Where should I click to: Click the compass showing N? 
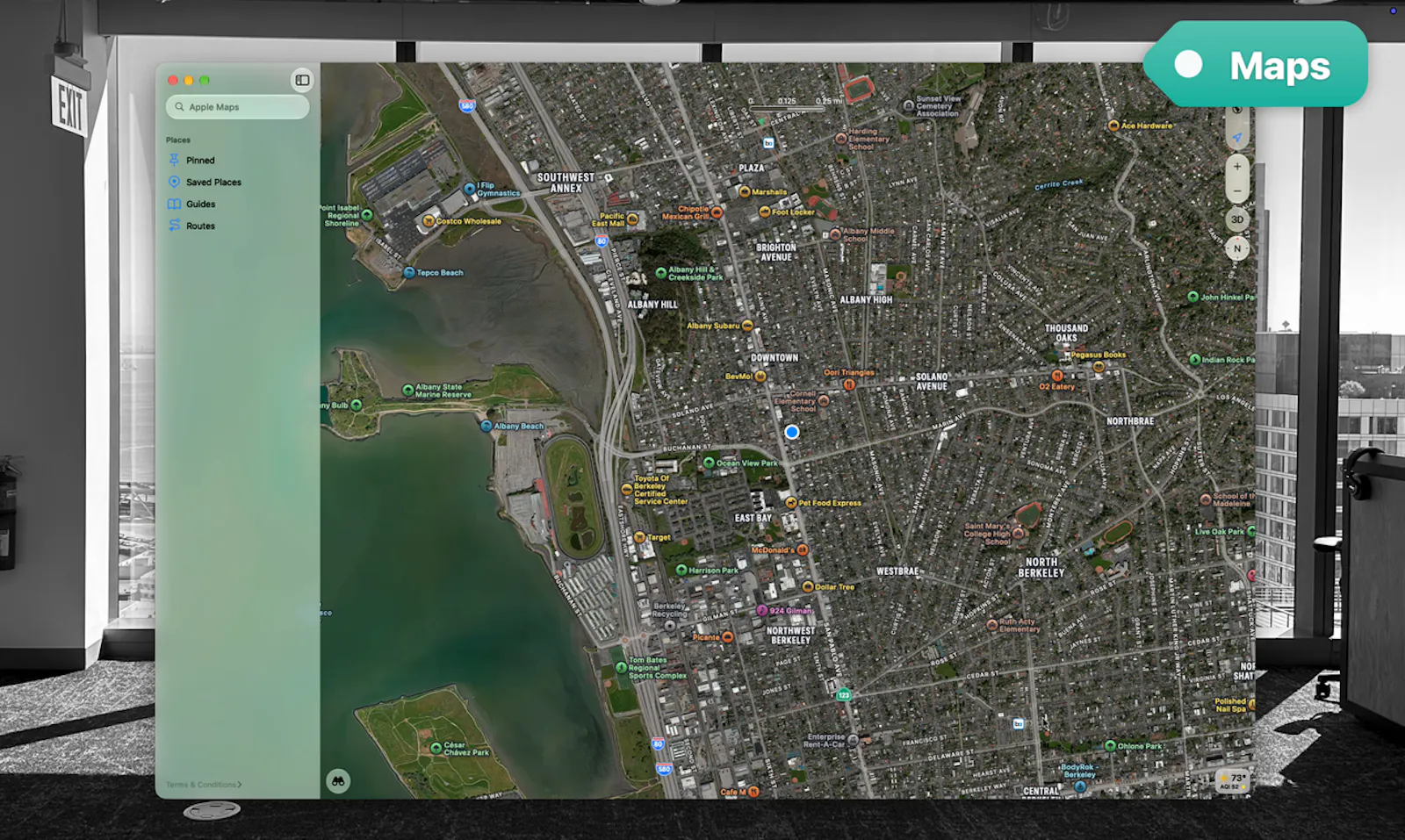tap(1237, 248)
